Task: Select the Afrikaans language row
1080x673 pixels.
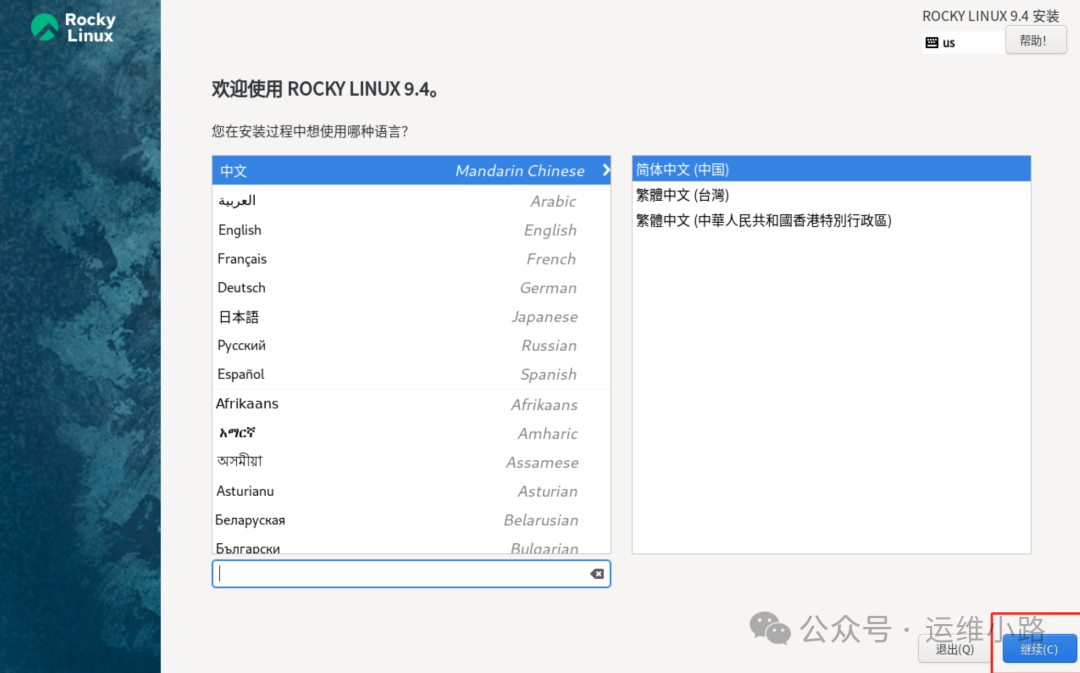Action: (411, 404)
